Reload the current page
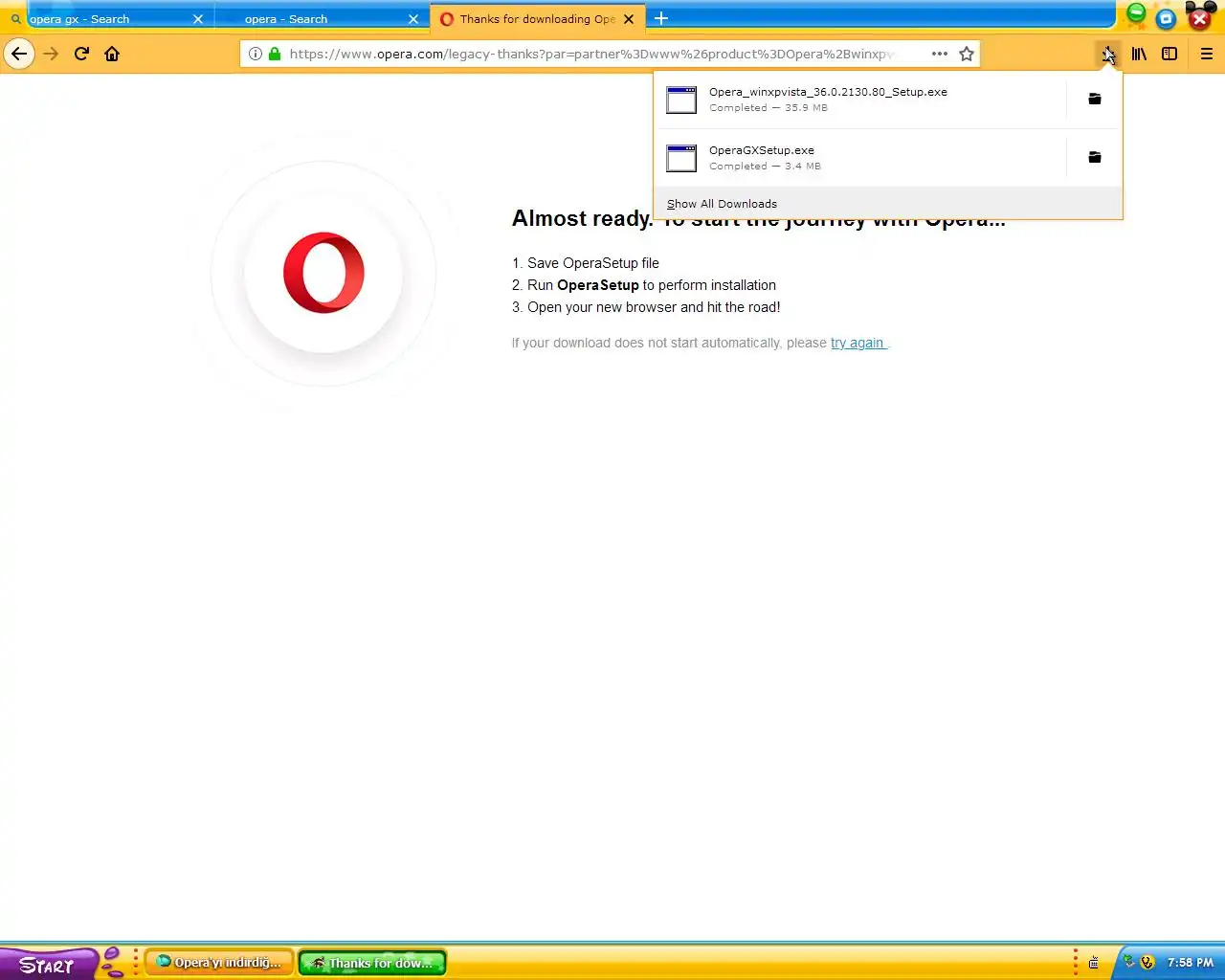Viewport: 1225px width, 980px height. point(81,54)
